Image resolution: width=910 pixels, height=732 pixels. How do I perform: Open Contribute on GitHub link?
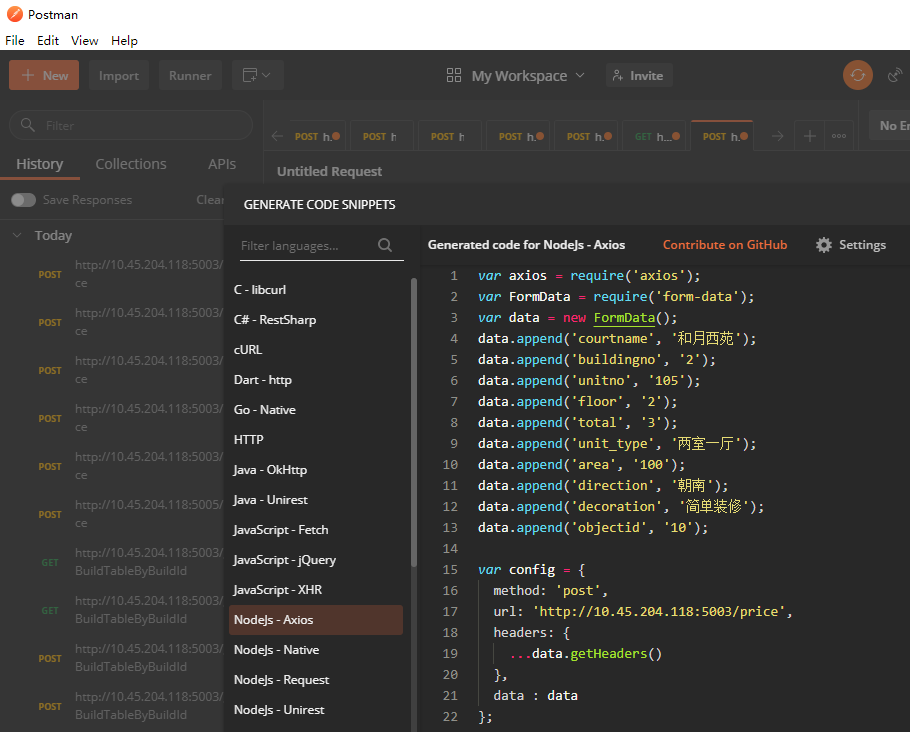(725, 245)
